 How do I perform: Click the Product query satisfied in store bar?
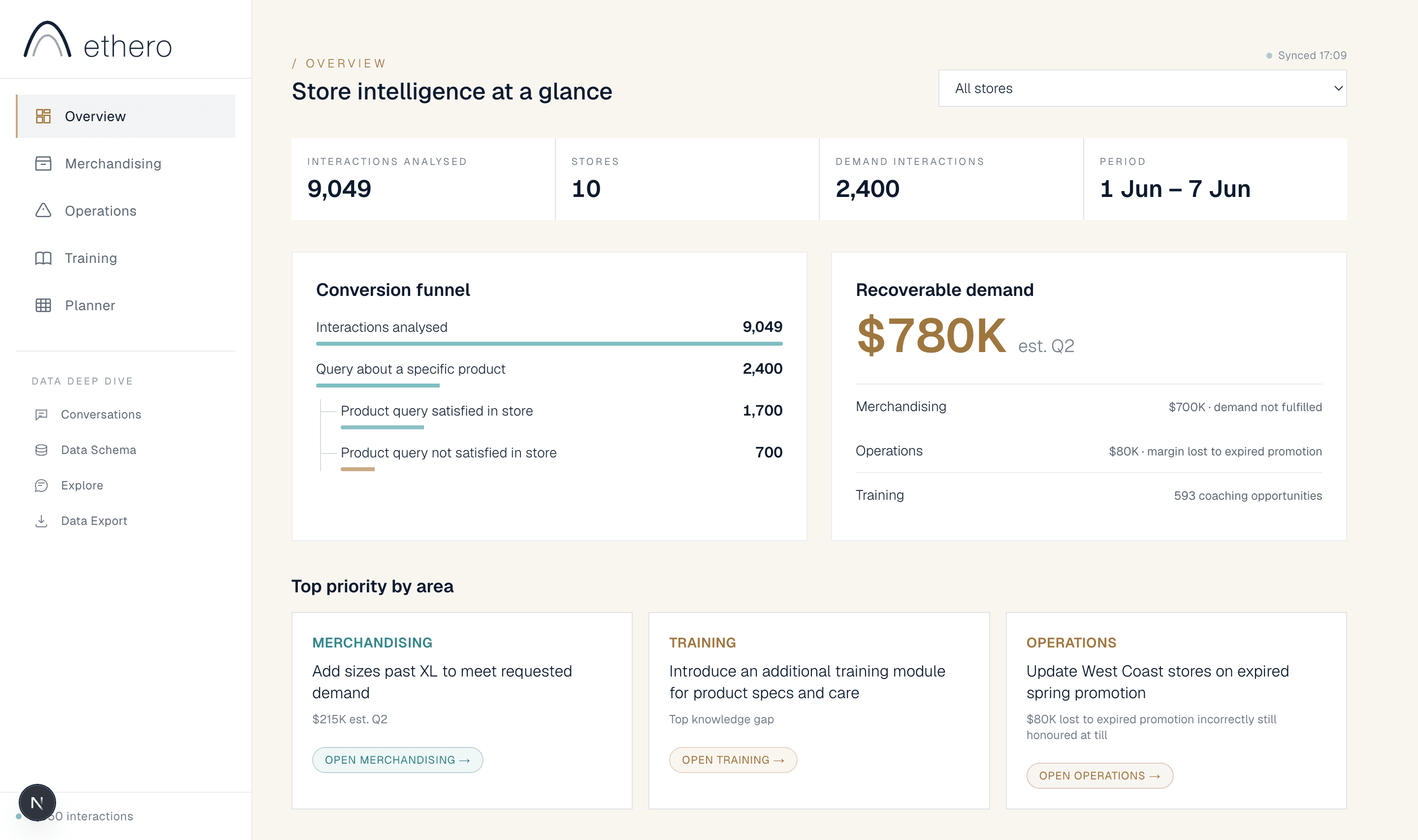click(382, 427)
